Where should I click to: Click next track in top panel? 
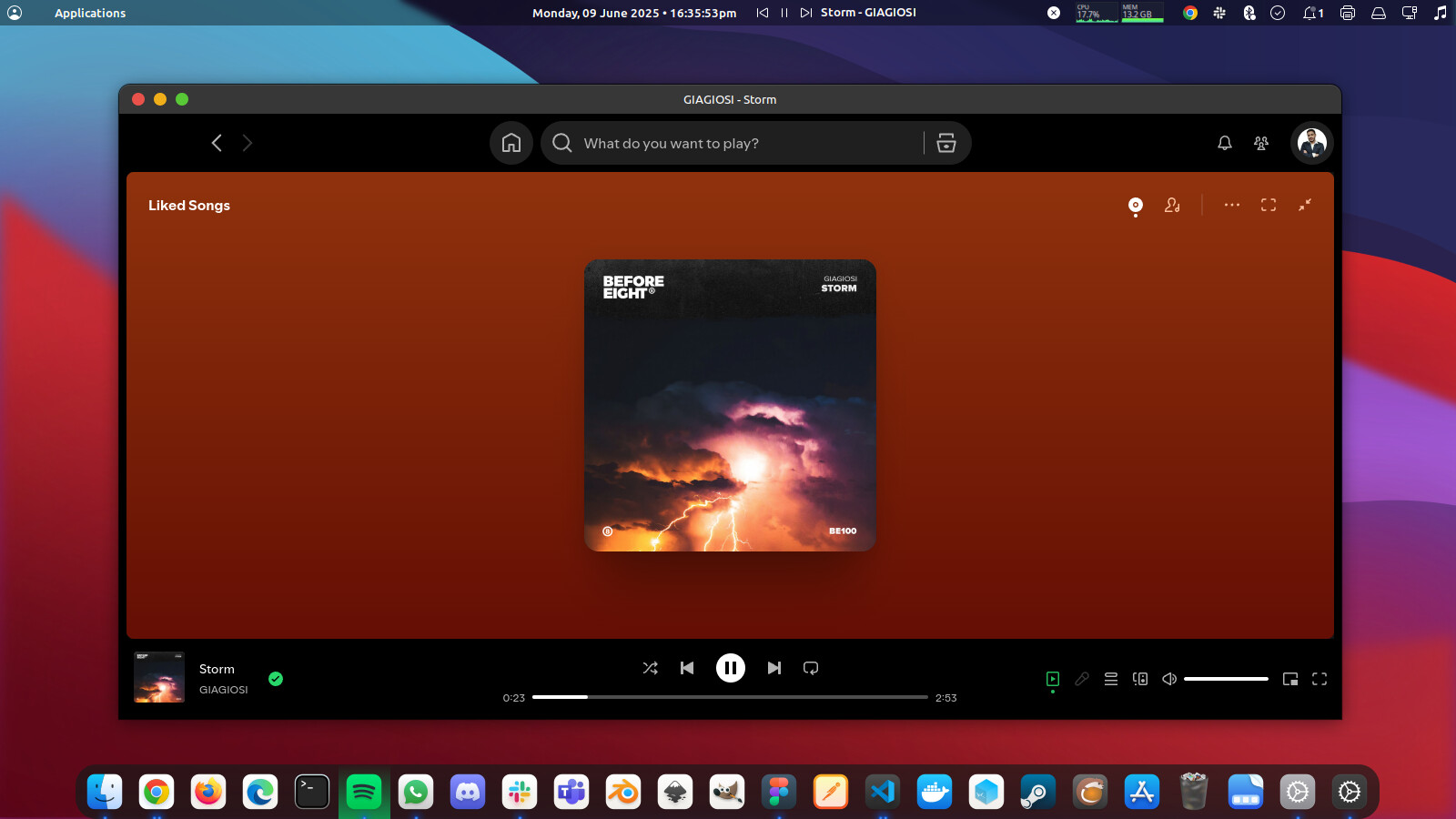(x=806, y=13)
